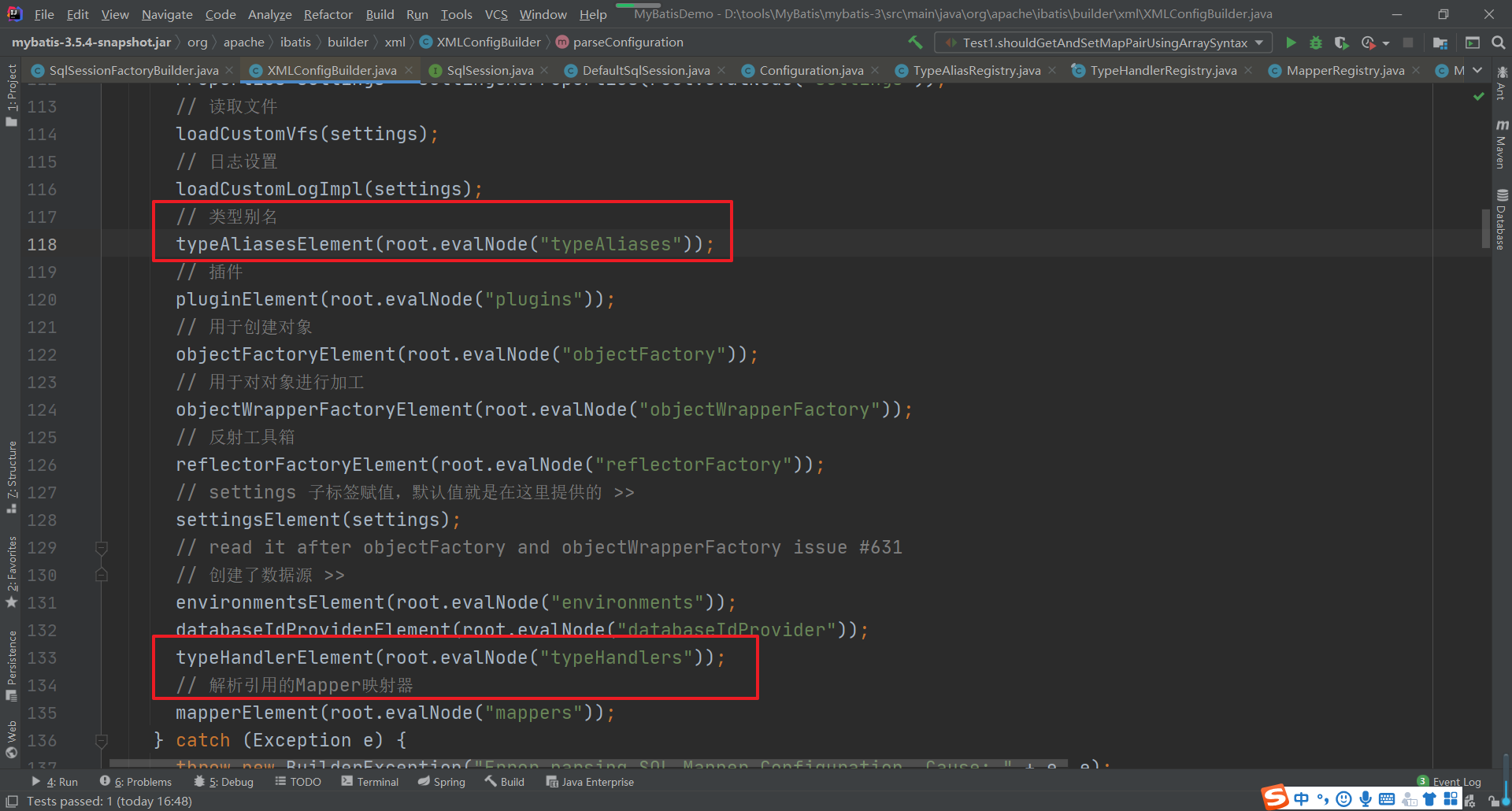This screenshot has height=811, width=1512.
Task: Toggle the Project side panel
Action: [11, 94]
